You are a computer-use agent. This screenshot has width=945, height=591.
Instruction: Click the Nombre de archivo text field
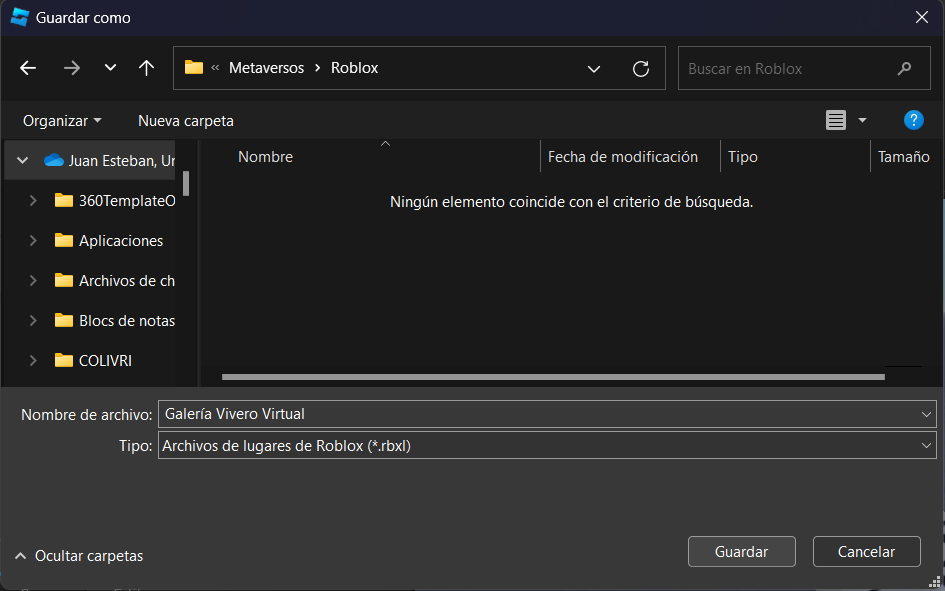pos(535,413)
